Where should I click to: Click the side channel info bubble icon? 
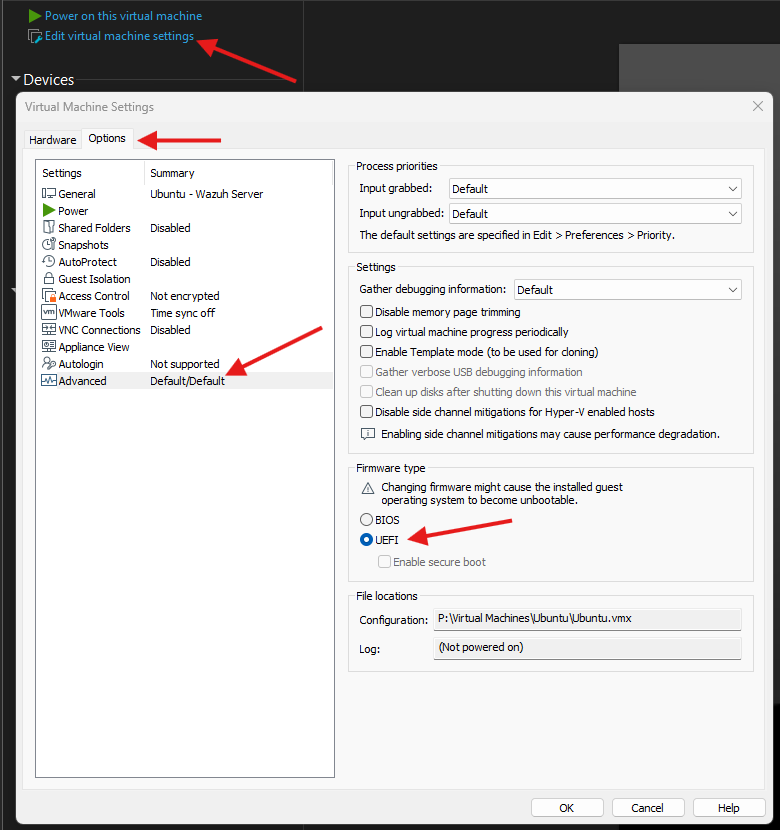tap(368, 435)
